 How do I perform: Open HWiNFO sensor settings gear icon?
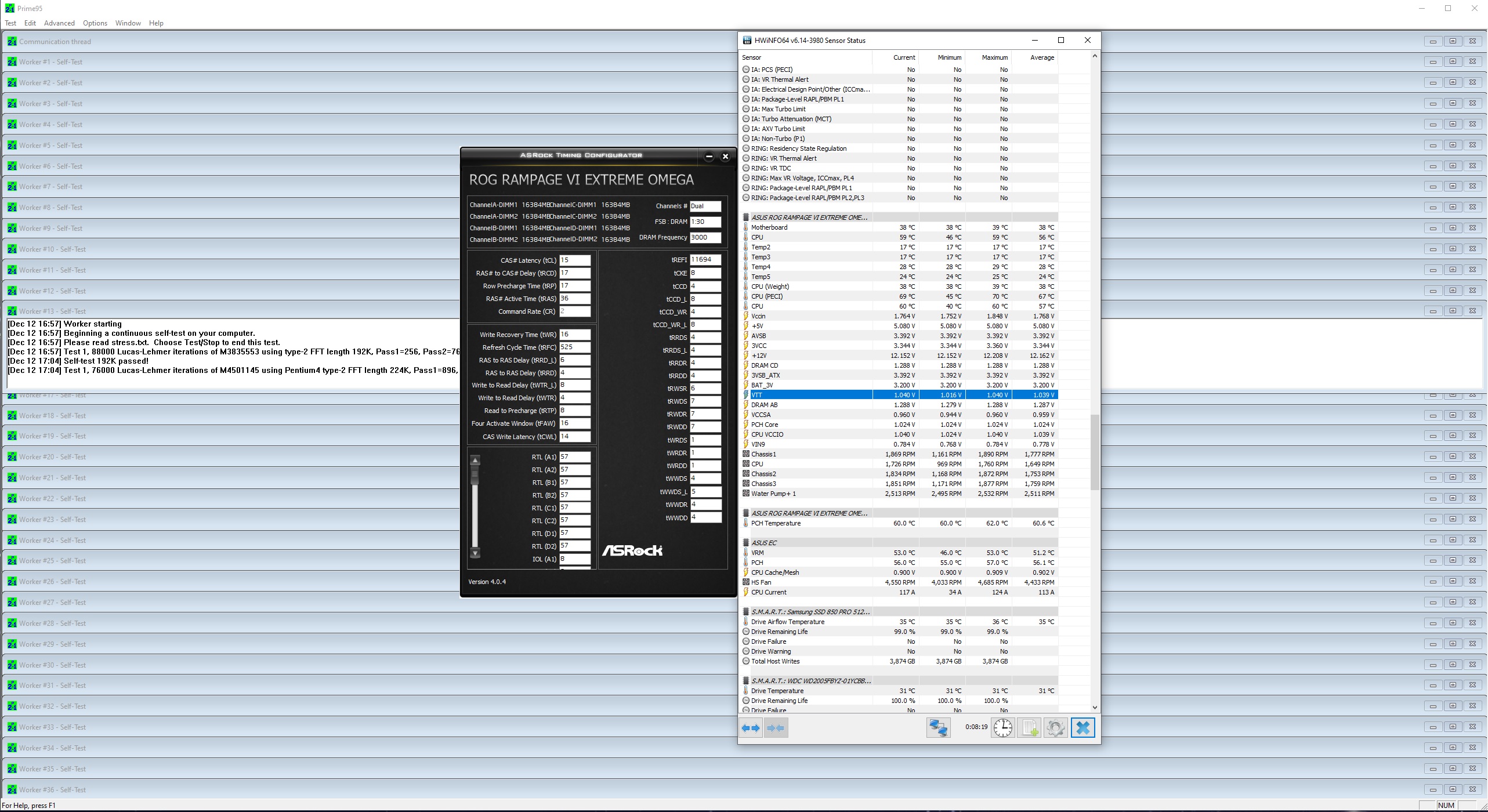[1056, 728]
